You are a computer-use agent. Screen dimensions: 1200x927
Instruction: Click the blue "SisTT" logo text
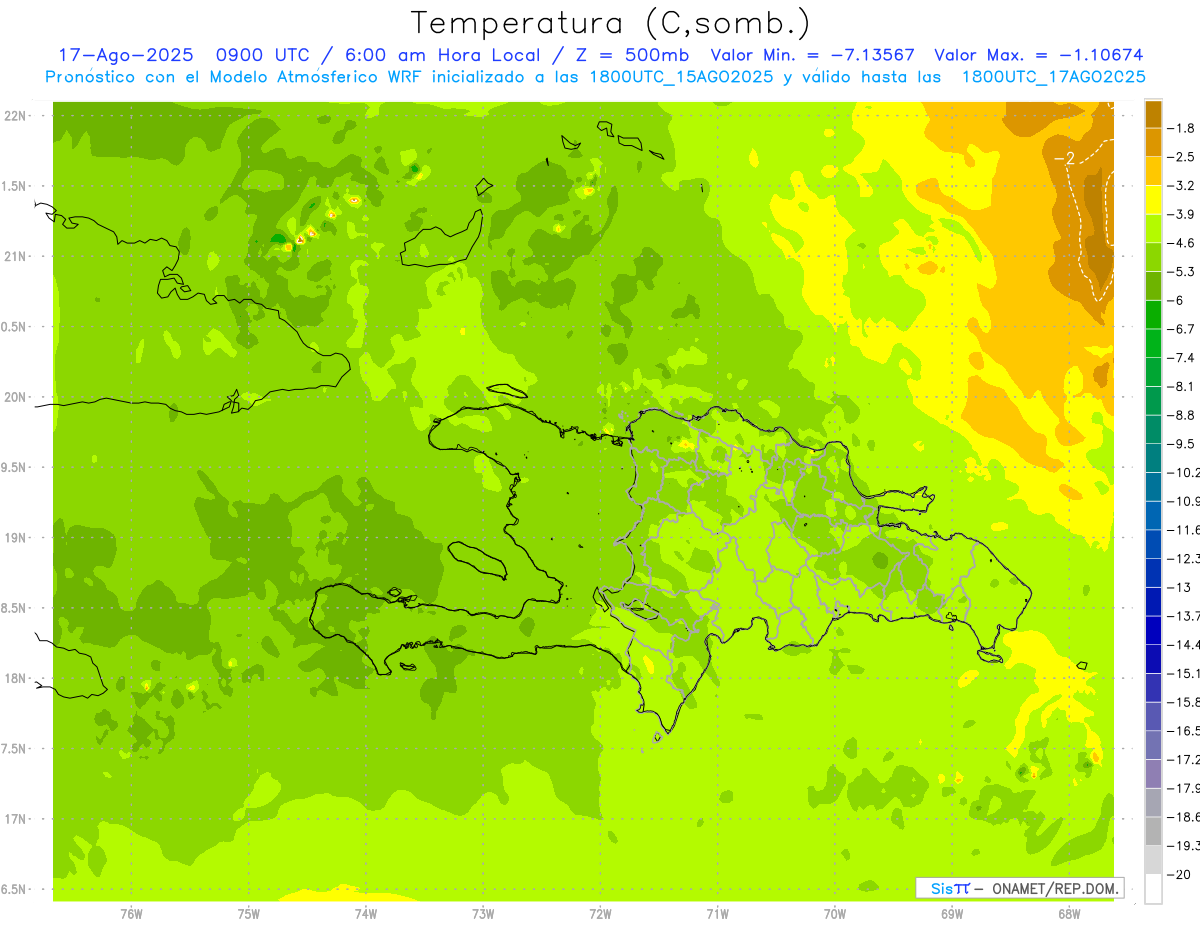tap(950, 888)
